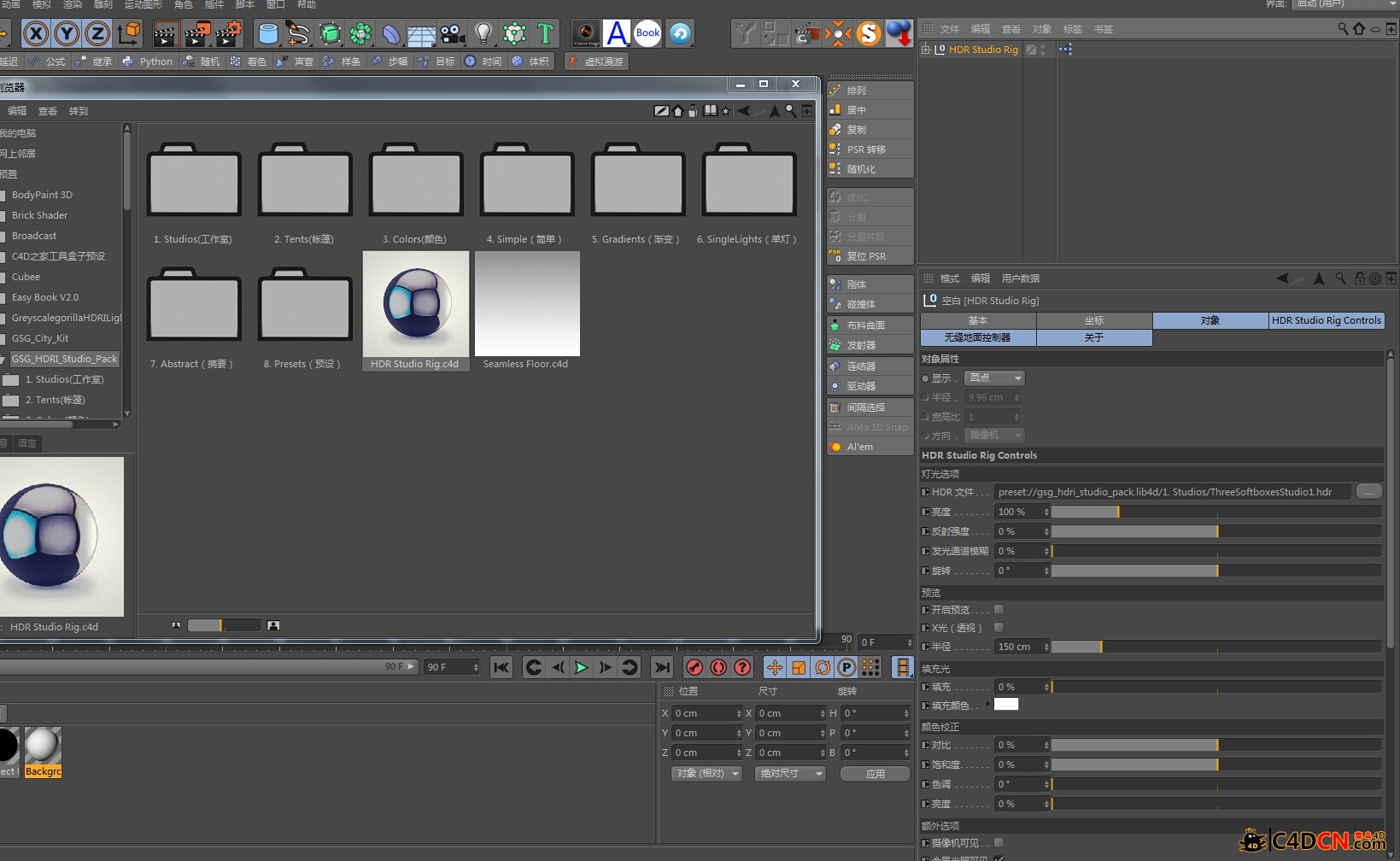Toggle keyframe dot beside HDR 文件
This screenshot has width=1400, height=861.
pos(925,492)
